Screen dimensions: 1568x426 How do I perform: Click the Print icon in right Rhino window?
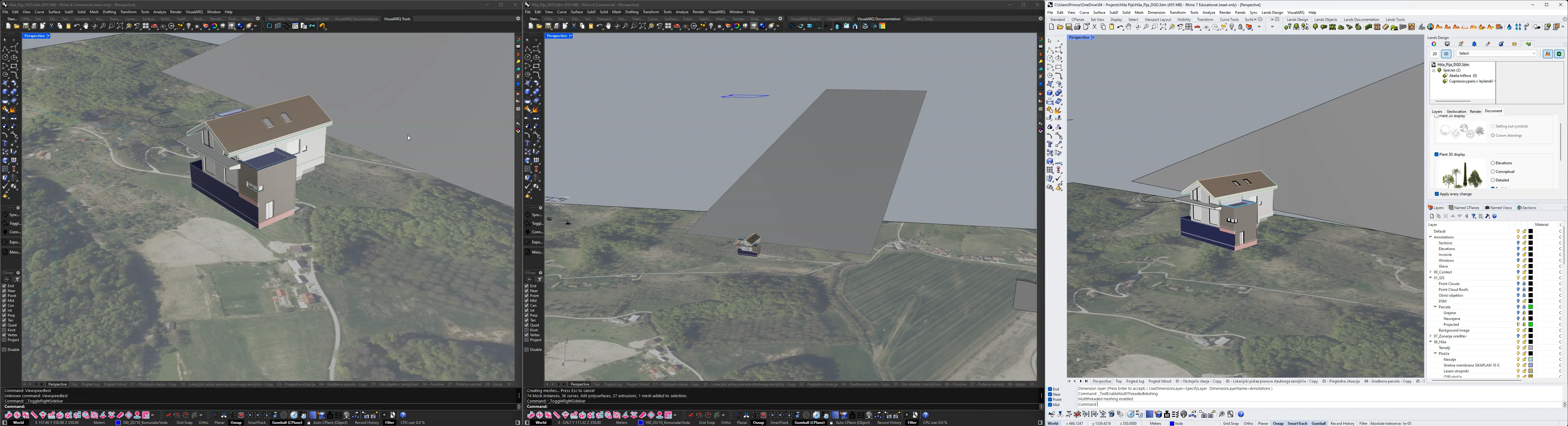coord(1077,27)
